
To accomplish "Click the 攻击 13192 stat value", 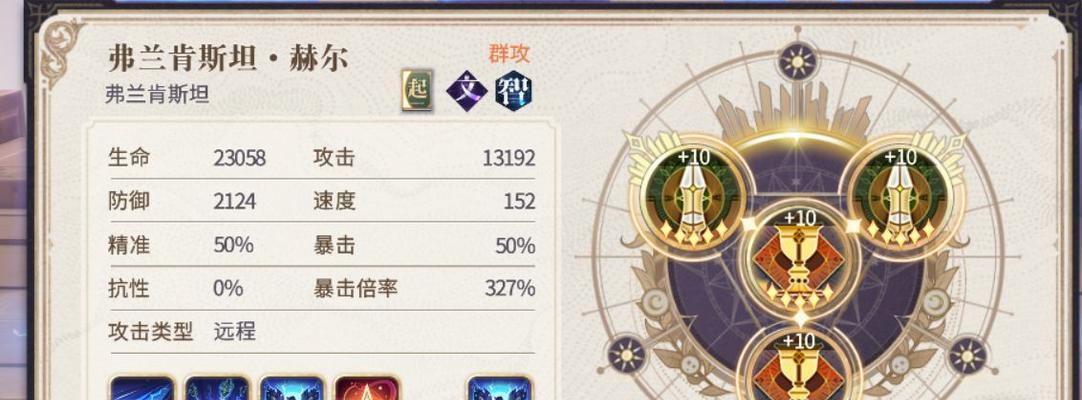I will [x=509, y=158].
